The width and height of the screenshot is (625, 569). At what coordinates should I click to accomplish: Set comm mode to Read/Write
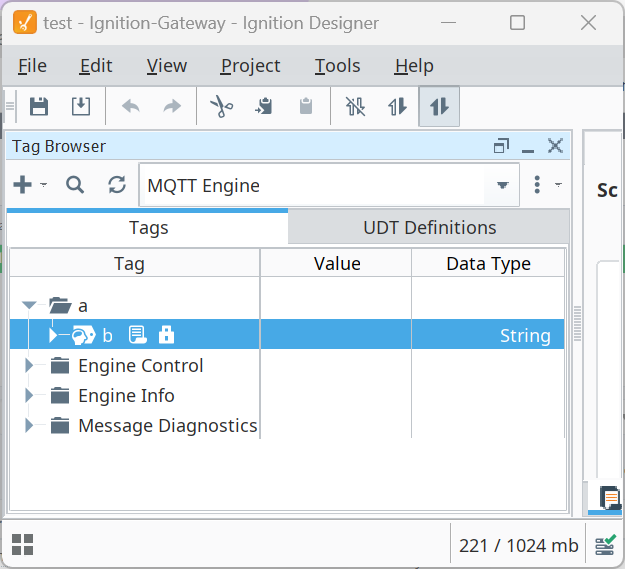pyautogui.click(x=439, y=106)
